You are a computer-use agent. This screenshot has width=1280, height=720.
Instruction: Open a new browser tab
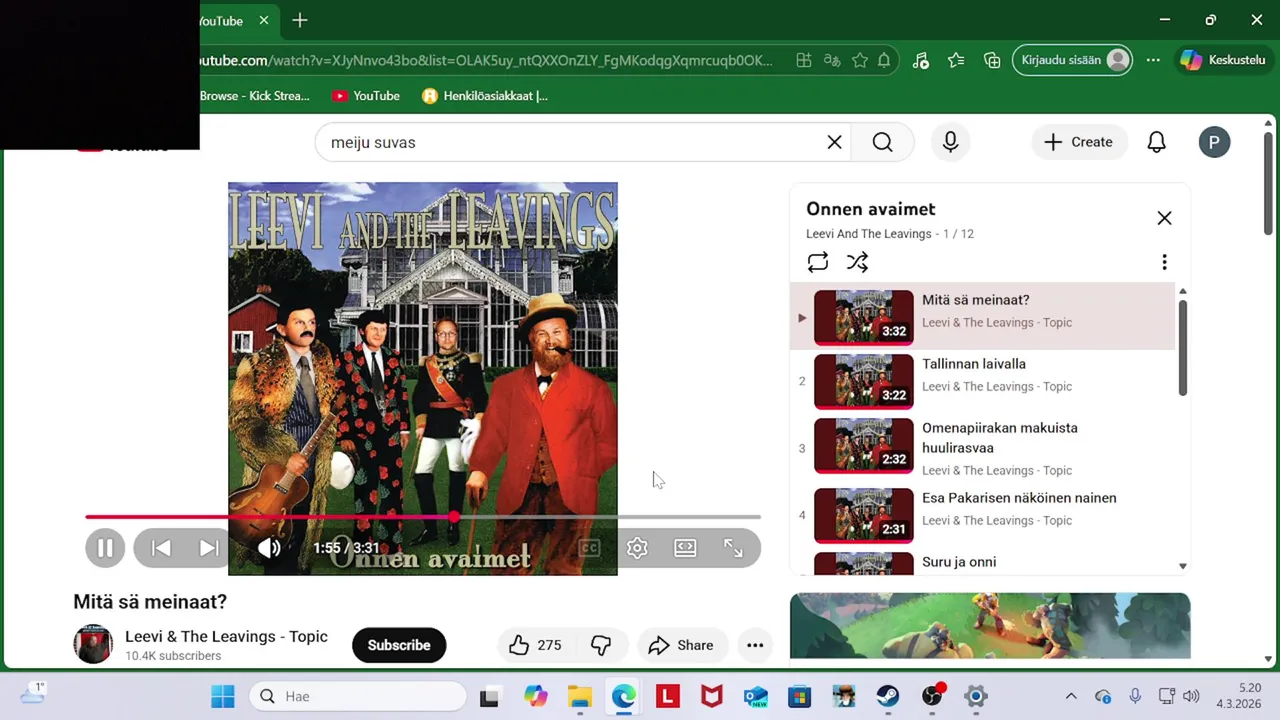[x=300, y=20]
